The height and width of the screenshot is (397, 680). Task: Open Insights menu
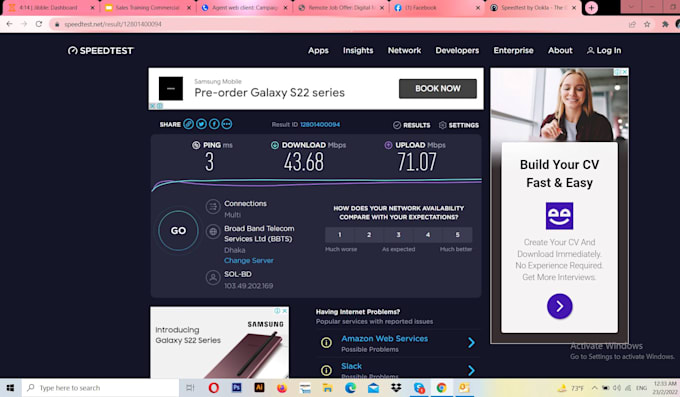pyautogui.click(x=358, y=50)
